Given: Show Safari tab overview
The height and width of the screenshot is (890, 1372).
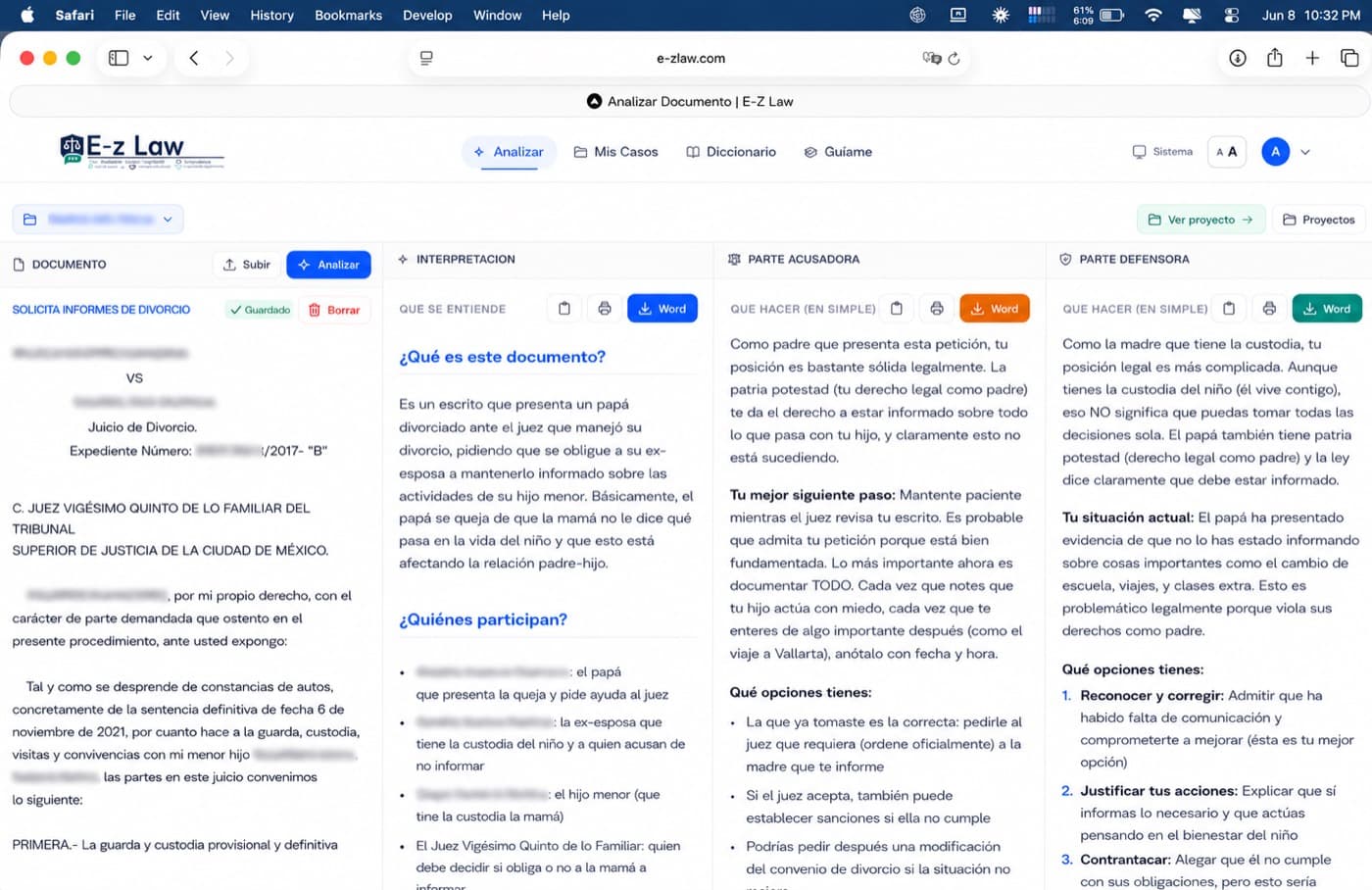Looking at the screenshot, I should [x=1349, y=58].
